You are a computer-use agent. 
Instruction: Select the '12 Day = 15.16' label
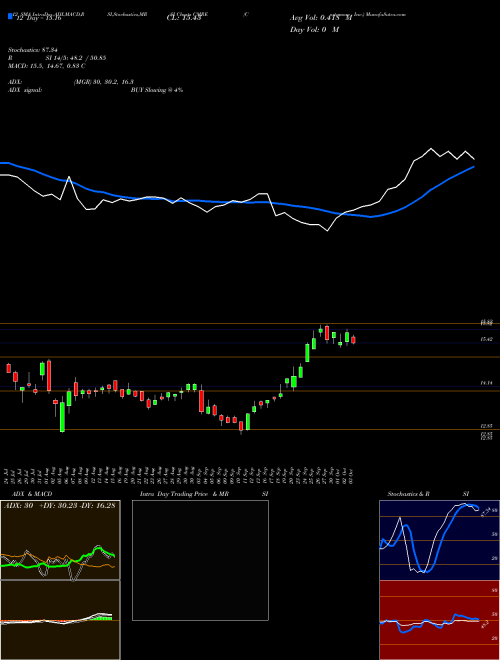tap(38, 18)
